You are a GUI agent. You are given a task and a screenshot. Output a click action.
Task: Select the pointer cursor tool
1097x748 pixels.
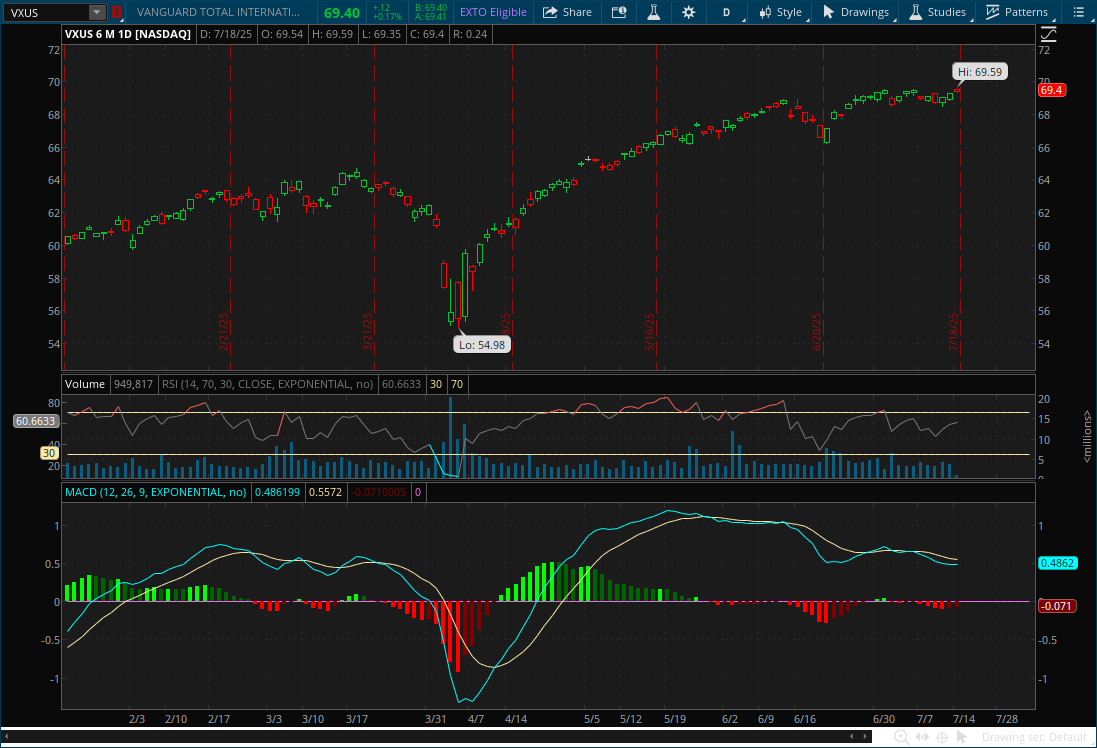pyautogui.click(x=961, y=737)
